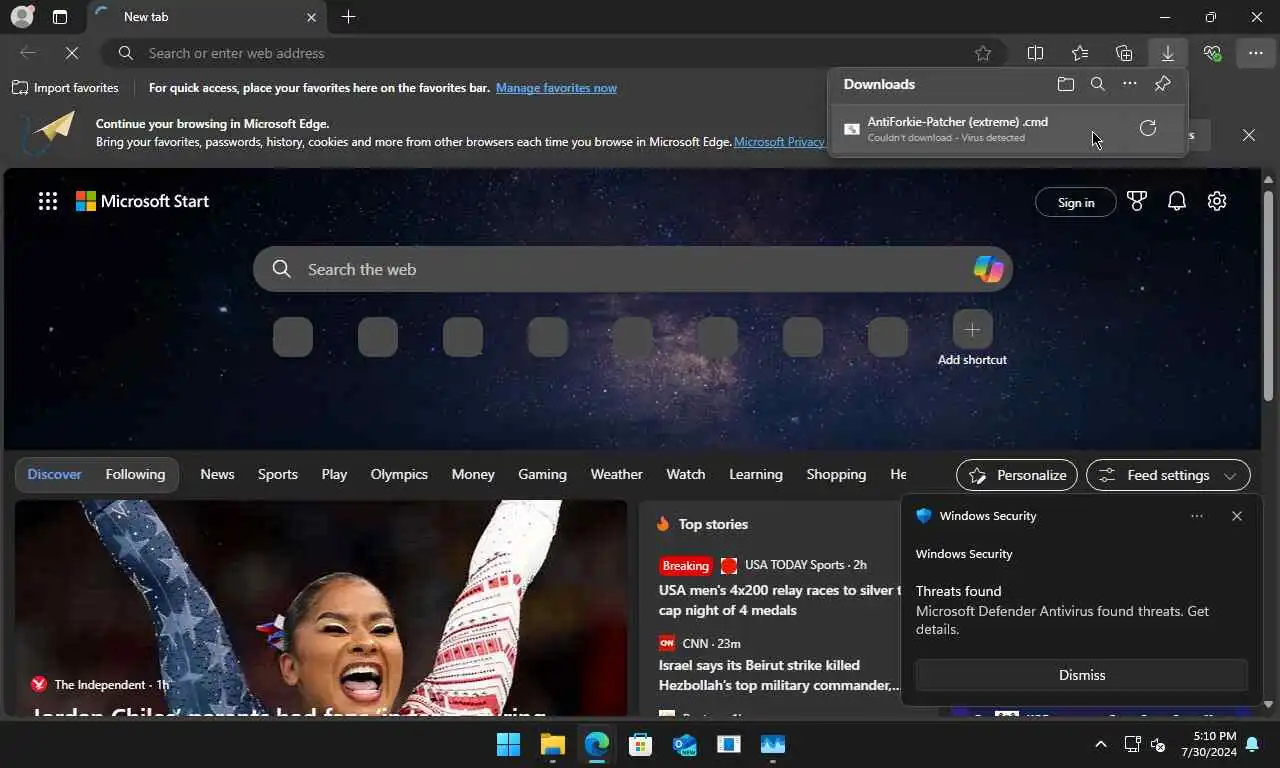
Task: Select AntiForkie-Patcher (extreme) .cmd download entry
Action: click(x=1008, y=129)
